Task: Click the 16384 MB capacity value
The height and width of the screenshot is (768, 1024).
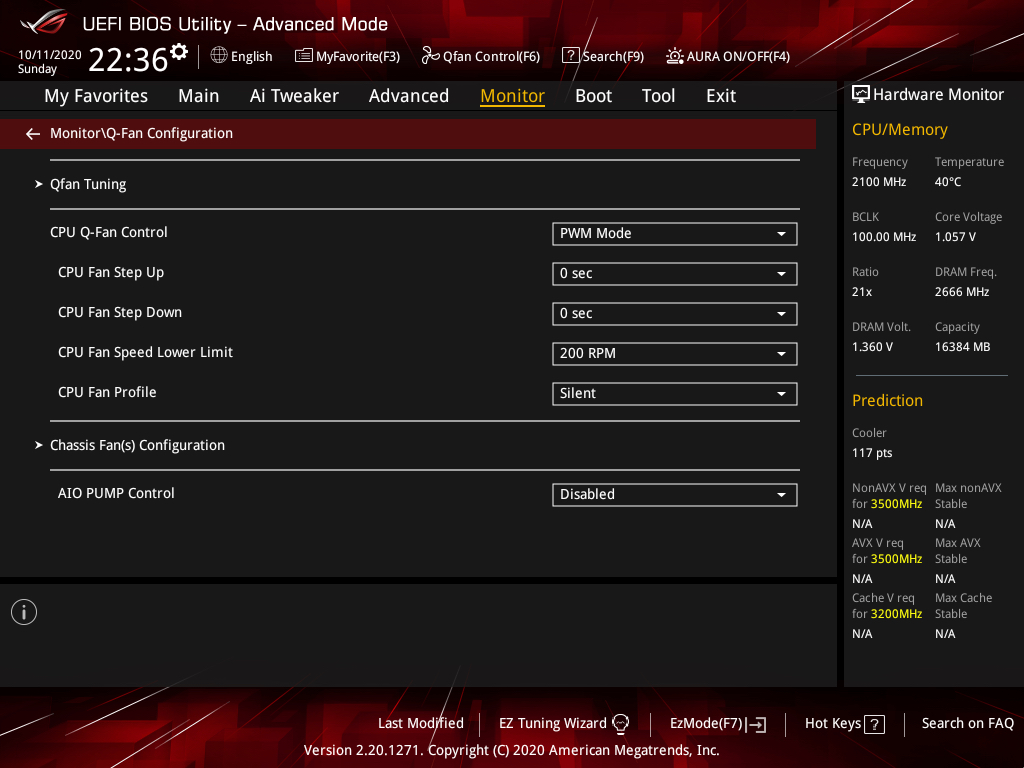Action: click(962, 347)
